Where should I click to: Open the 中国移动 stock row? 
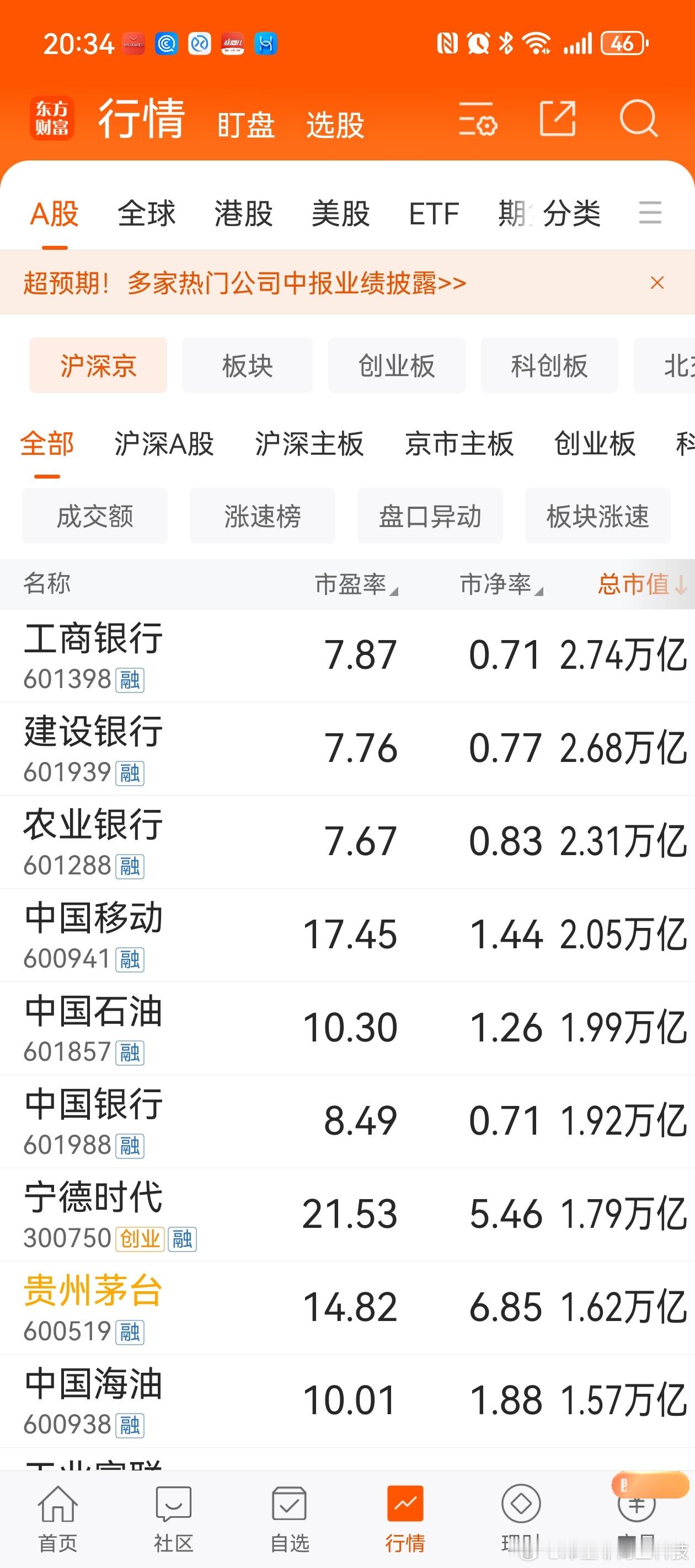pyautogui.click(x=347, y=935)
